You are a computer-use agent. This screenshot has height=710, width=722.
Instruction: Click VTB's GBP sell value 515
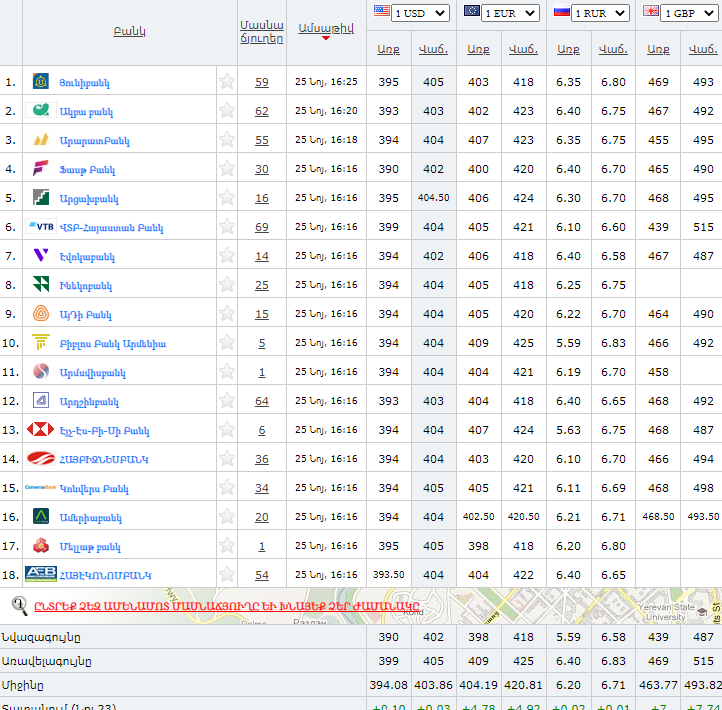[703, 227]
